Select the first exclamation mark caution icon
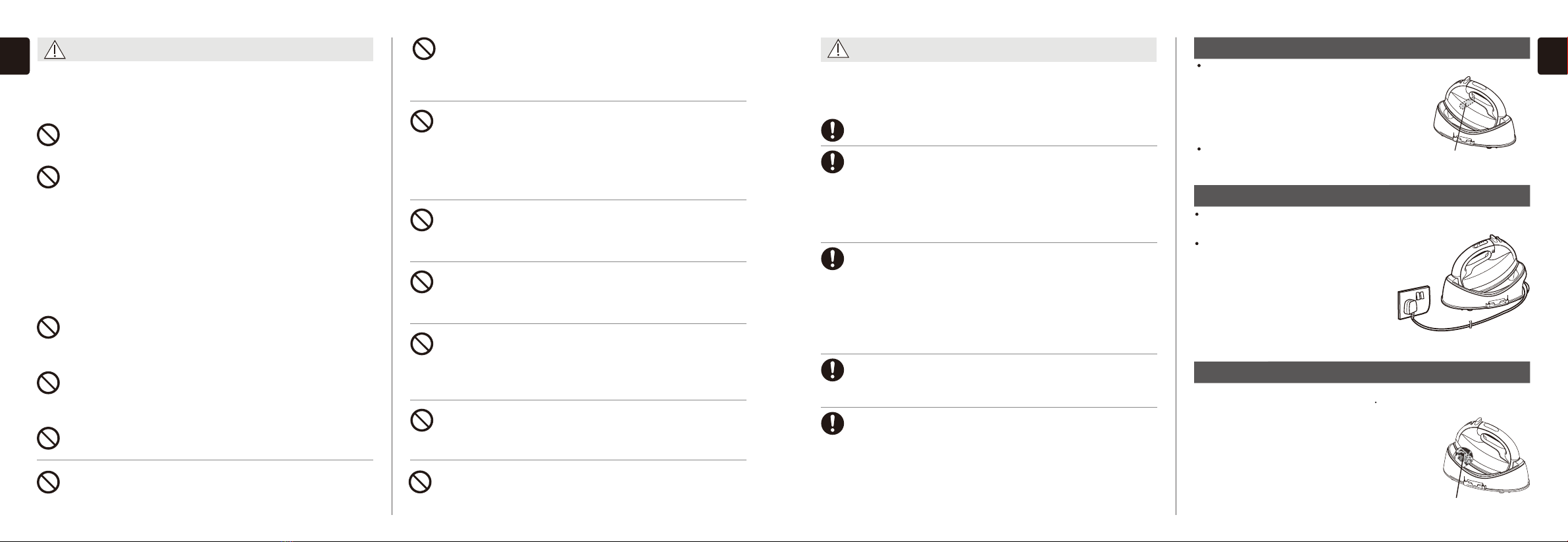This screenshot has width=1568, height=542. click(833, 130)
